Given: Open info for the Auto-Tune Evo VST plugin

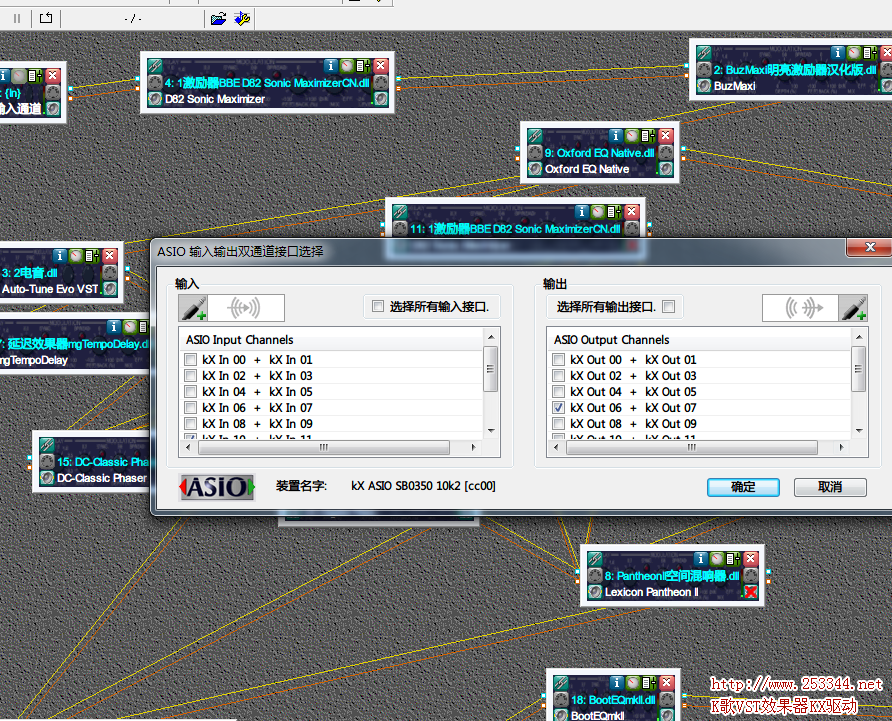Looking at the screenshot, I should (x=60, y=256).
